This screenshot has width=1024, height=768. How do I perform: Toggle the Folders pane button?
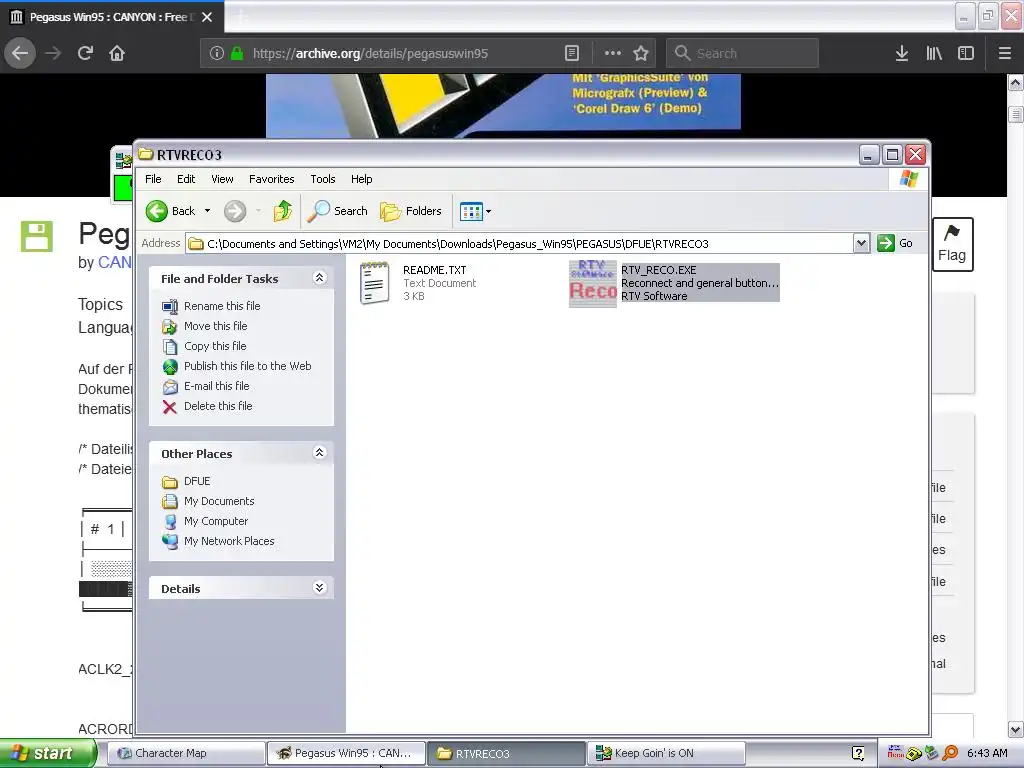(411, 211)
